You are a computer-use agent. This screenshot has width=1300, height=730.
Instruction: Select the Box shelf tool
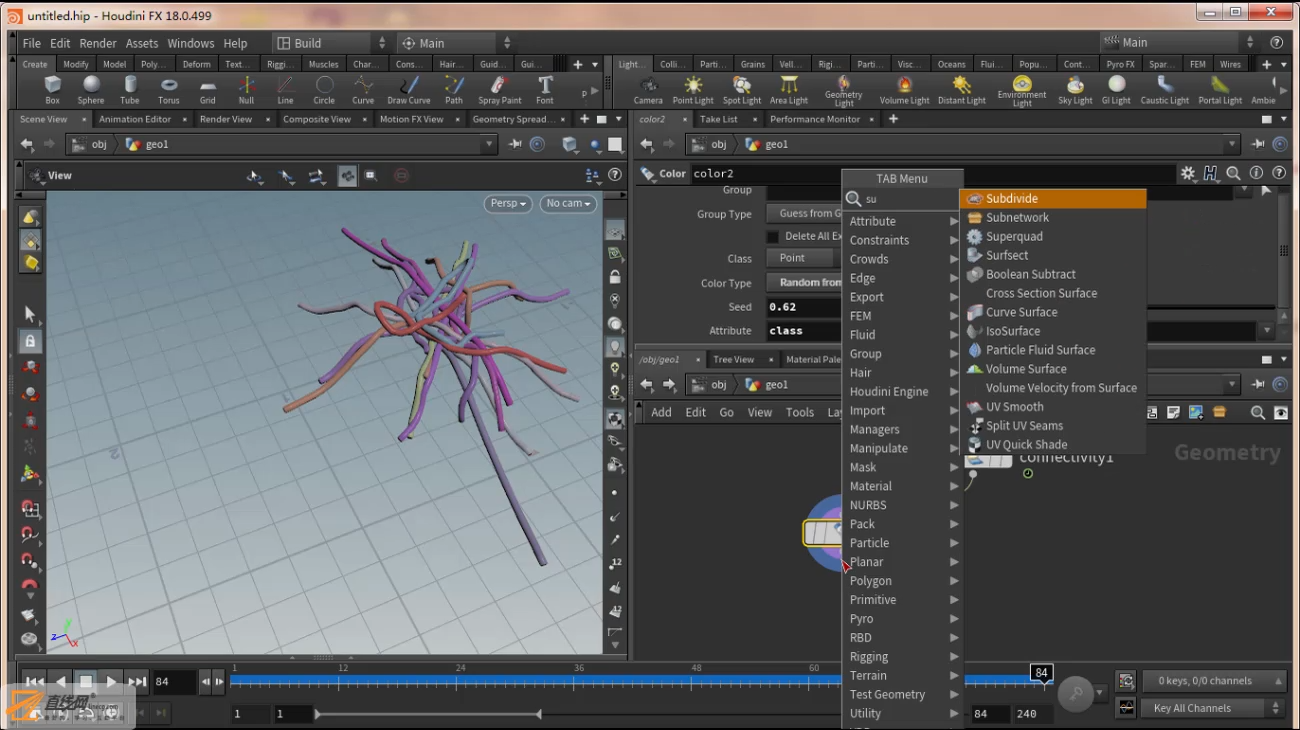click(x=53, y=90)
